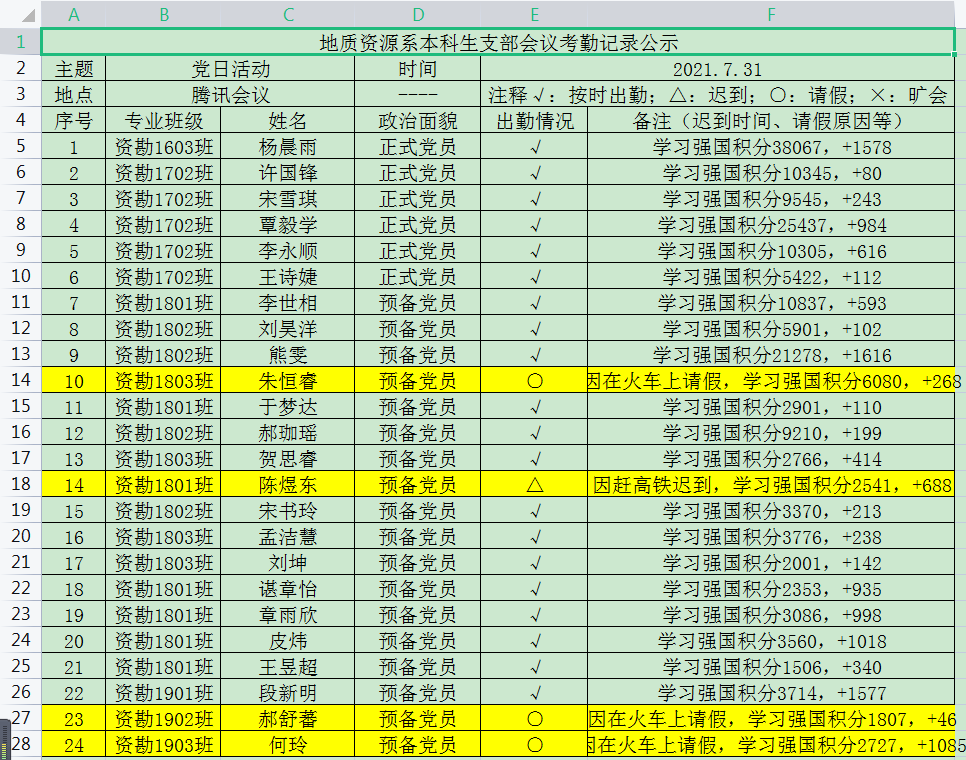This screenshot has width=966, height=760.
Task: Click the 资勘1901班 class cell
Action: pos(163,693)
